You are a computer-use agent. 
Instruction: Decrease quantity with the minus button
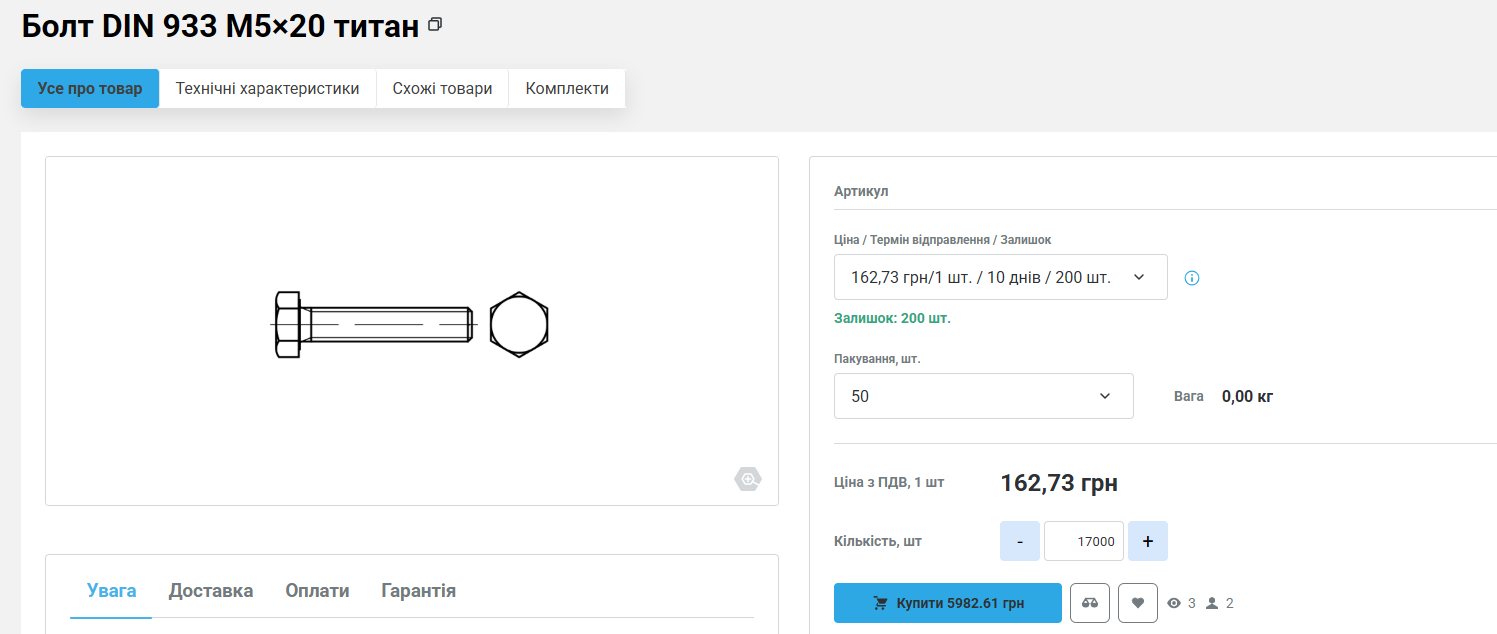[1019, 541]
